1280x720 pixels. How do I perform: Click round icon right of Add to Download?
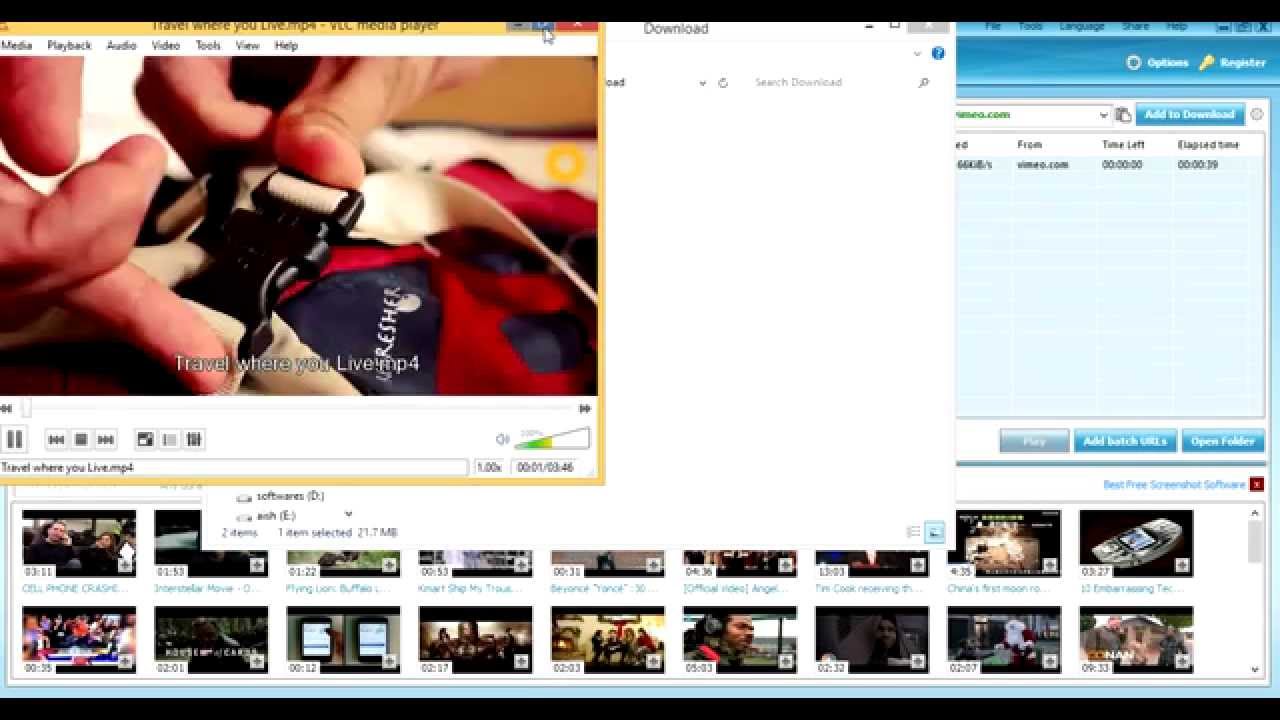point(1257,114)
